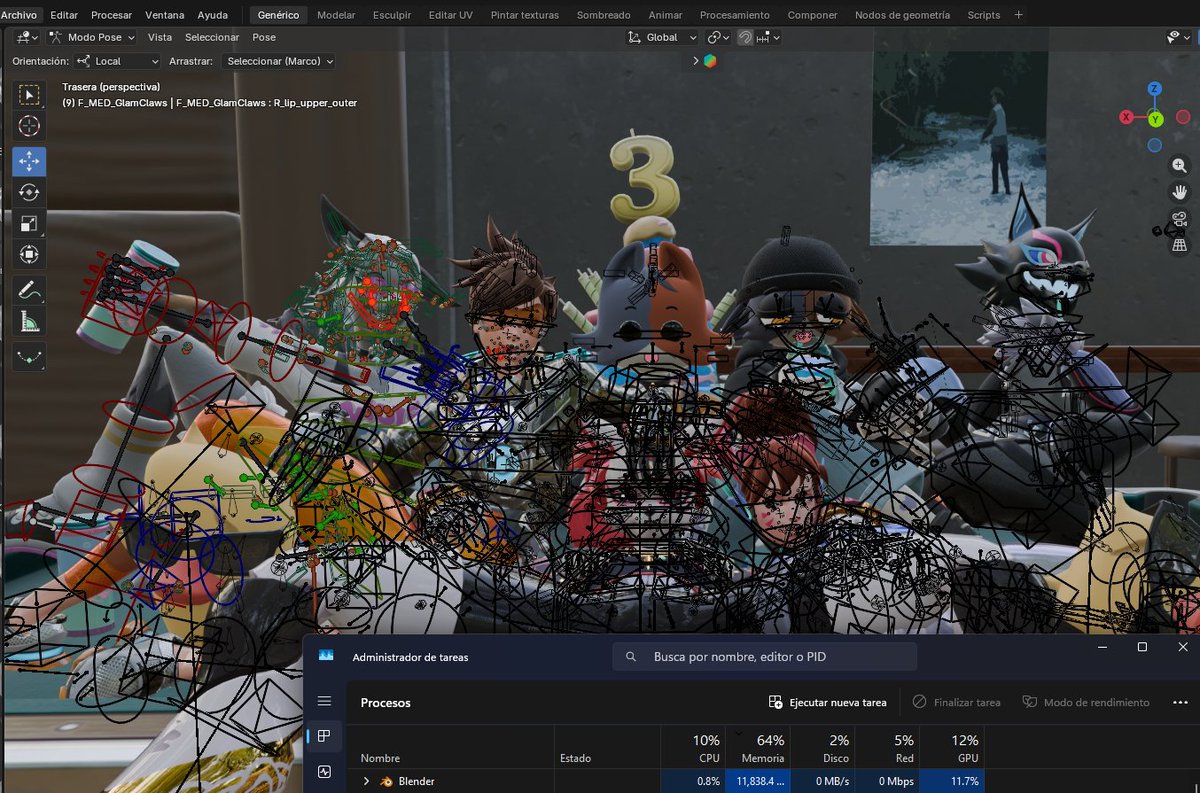Screen dimensions: 1200x793
Task: Open the Modo Pose mode dropdown
Action: coord(92,37)
